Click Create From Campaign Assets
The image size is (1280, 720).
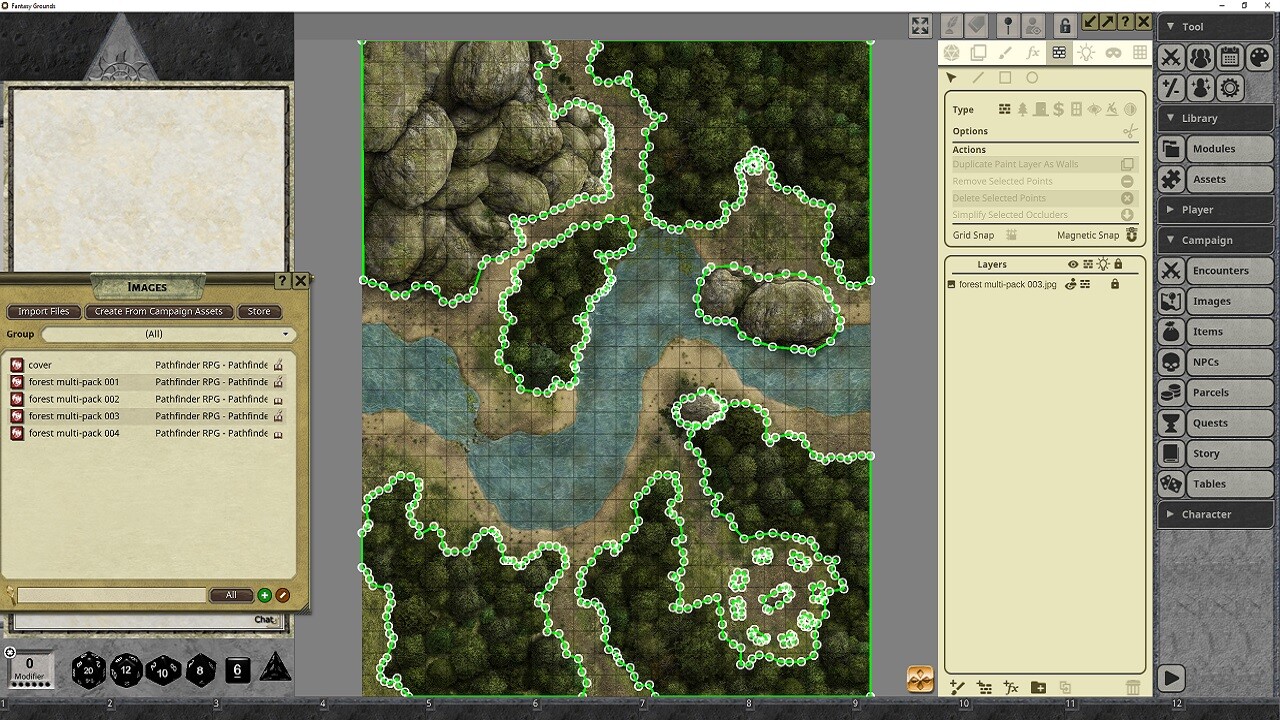159,311
